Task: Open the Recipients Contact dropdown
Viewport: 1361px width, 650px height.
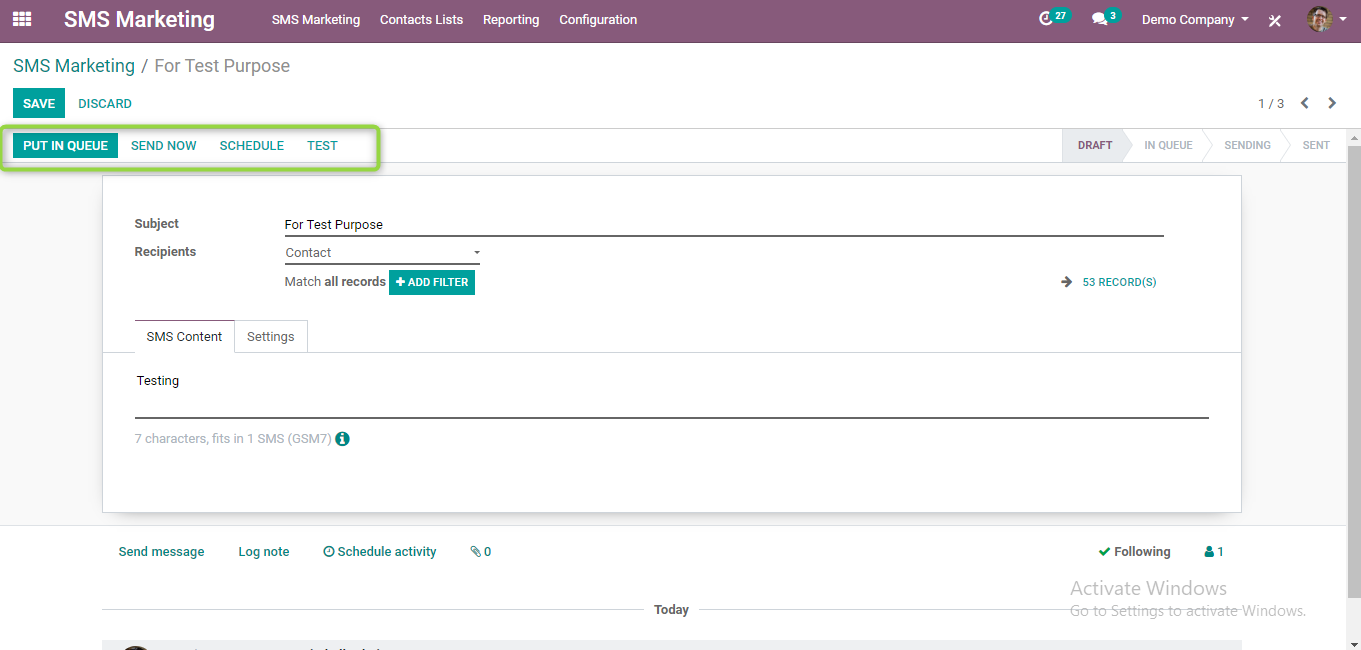Action: coord(382,253)
